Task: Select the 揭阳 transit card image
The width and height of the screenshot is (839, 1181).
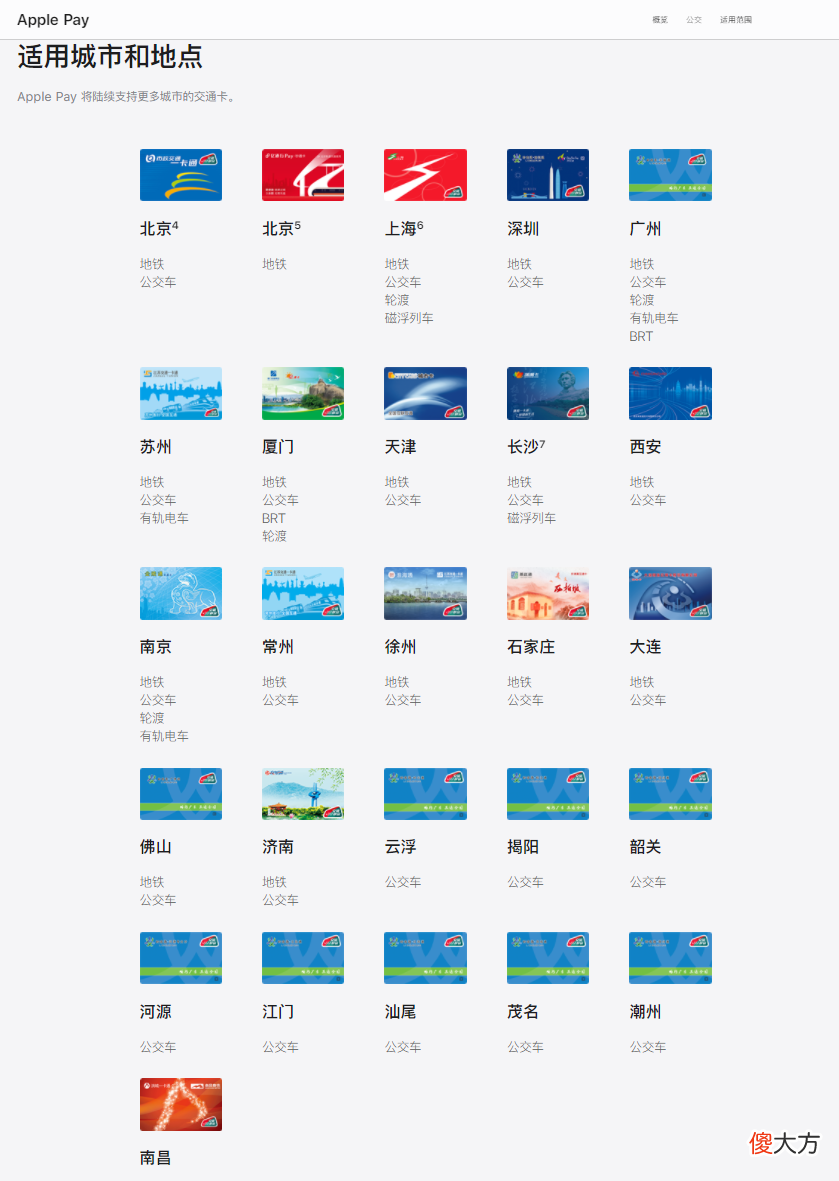Action: (x=548, y=794)
